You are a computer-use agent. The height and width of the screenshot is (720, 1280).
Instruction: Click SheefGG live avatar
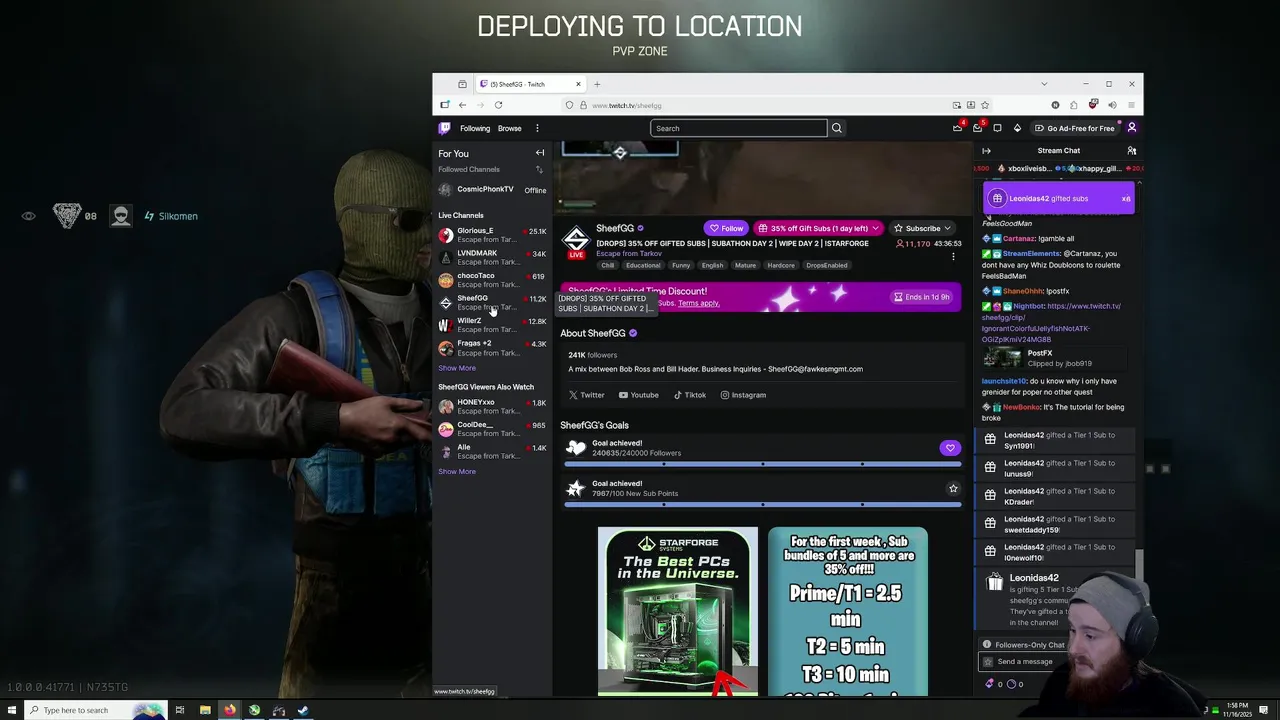pos(575,242)
